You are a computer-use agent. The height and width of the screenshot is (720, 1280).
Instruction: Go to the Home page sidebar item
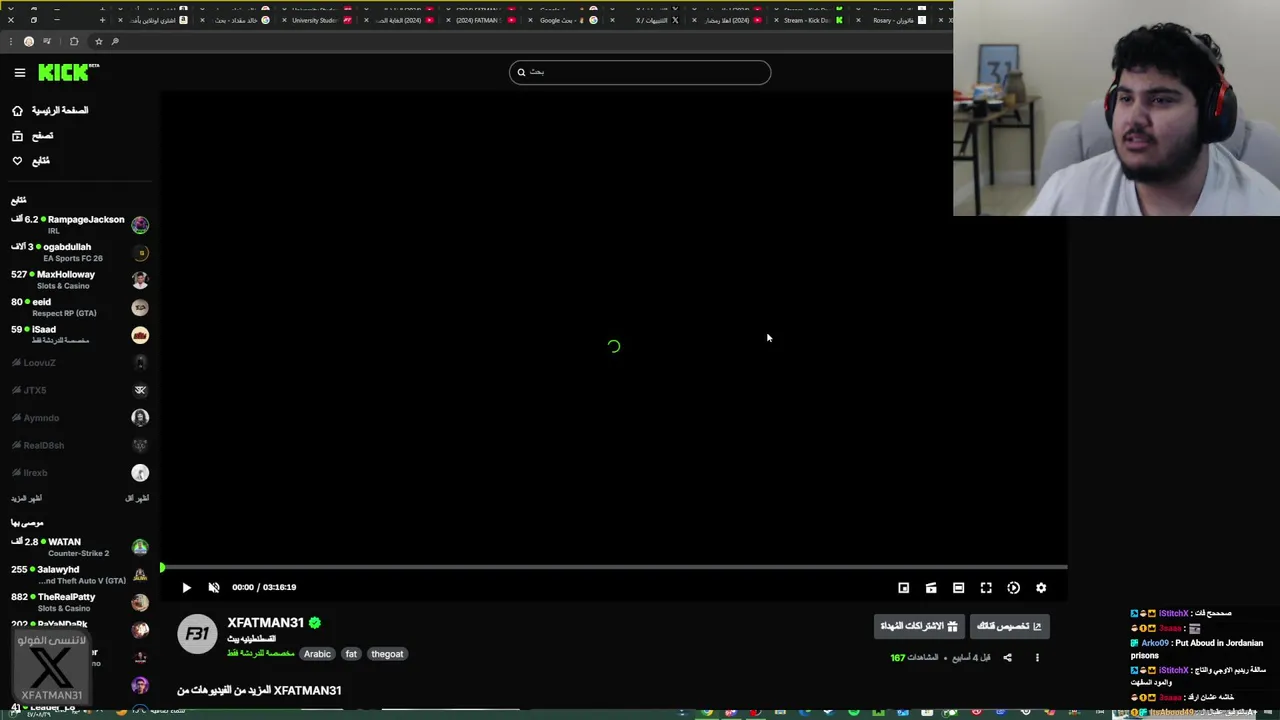[x=50, y=110]
